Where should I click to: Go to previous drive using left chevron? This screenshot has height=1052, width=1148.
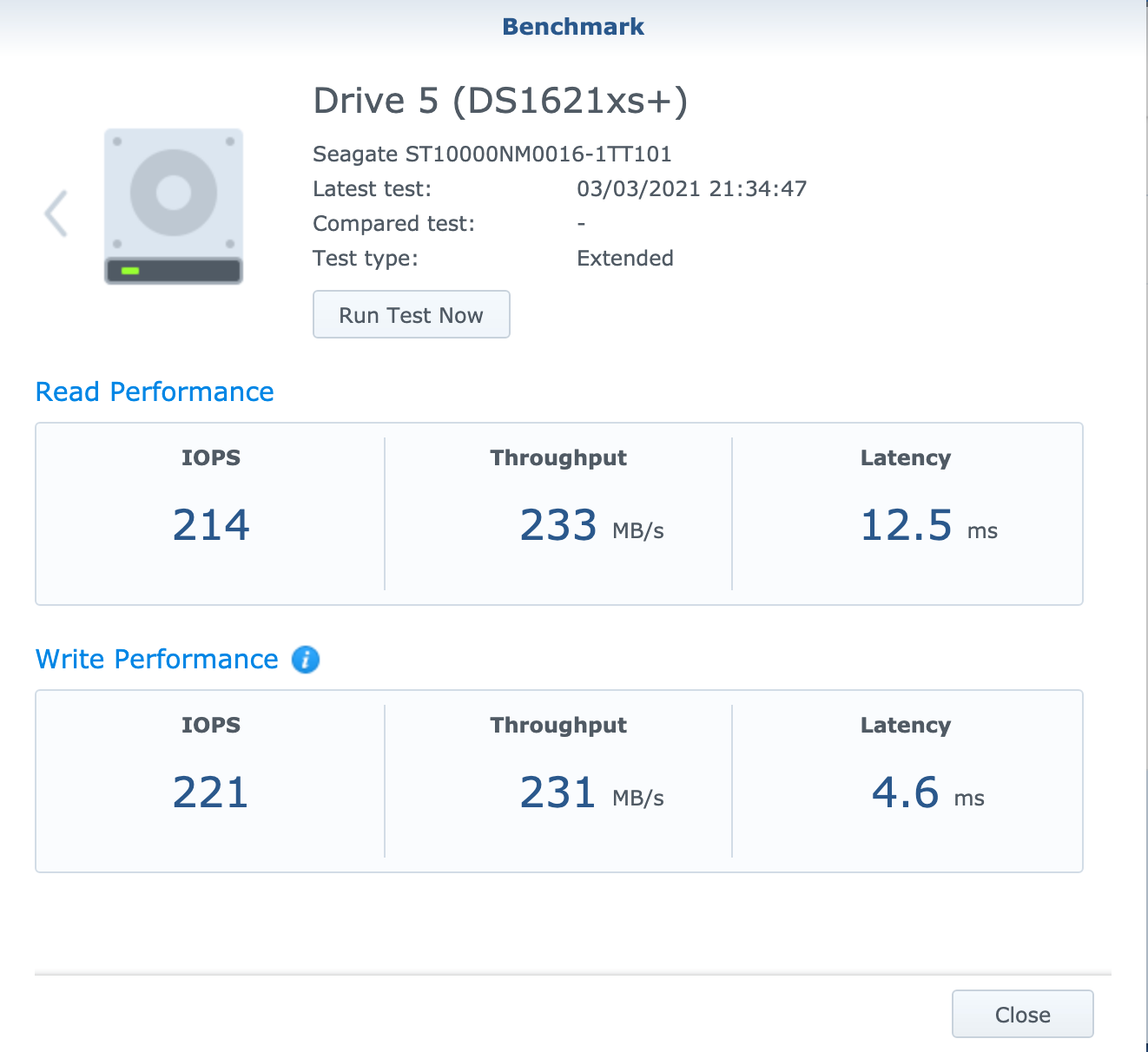56,213
